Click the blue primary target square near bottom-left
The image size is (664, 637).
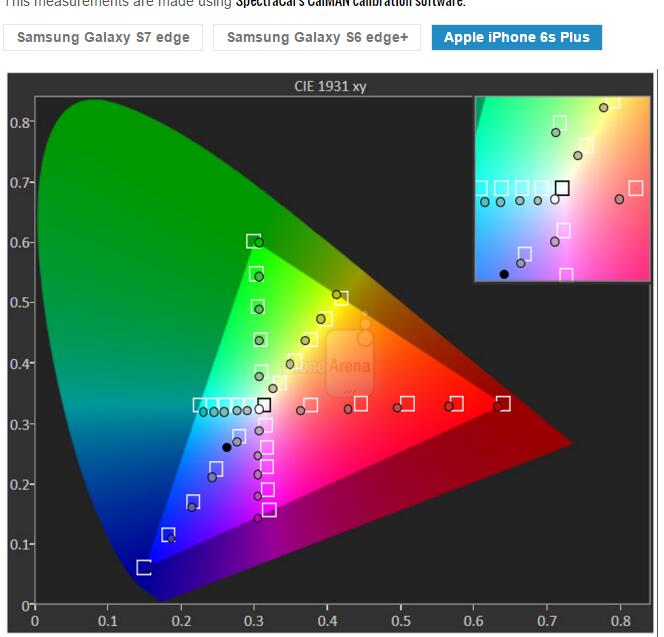[144, 568]
